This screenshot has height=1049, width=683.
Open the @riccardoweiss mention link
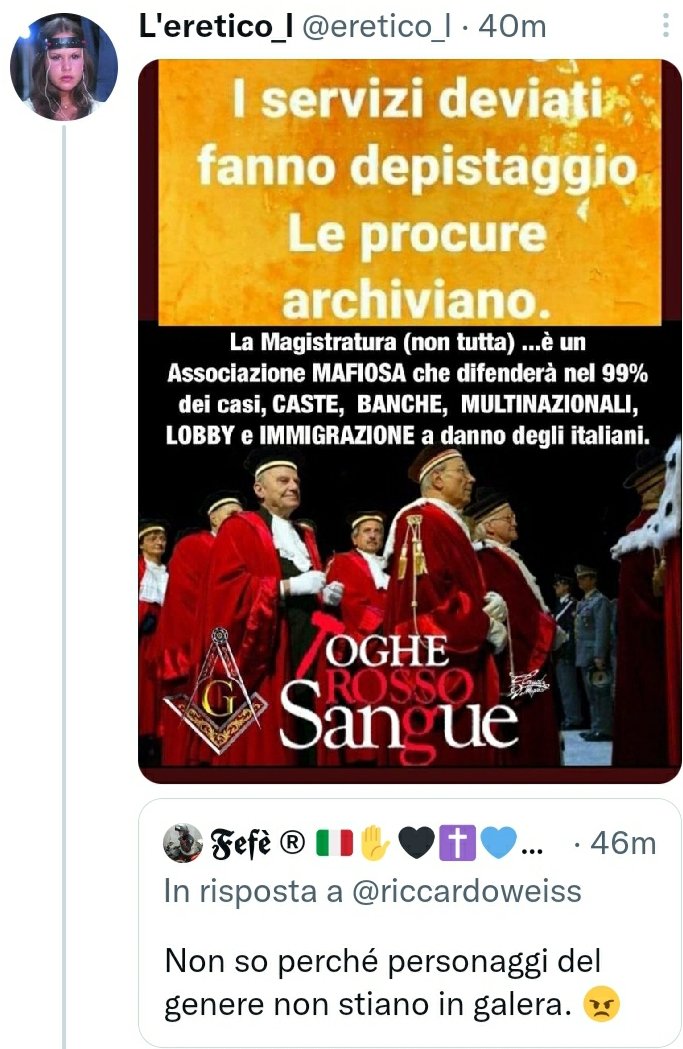tap(466, 891)
